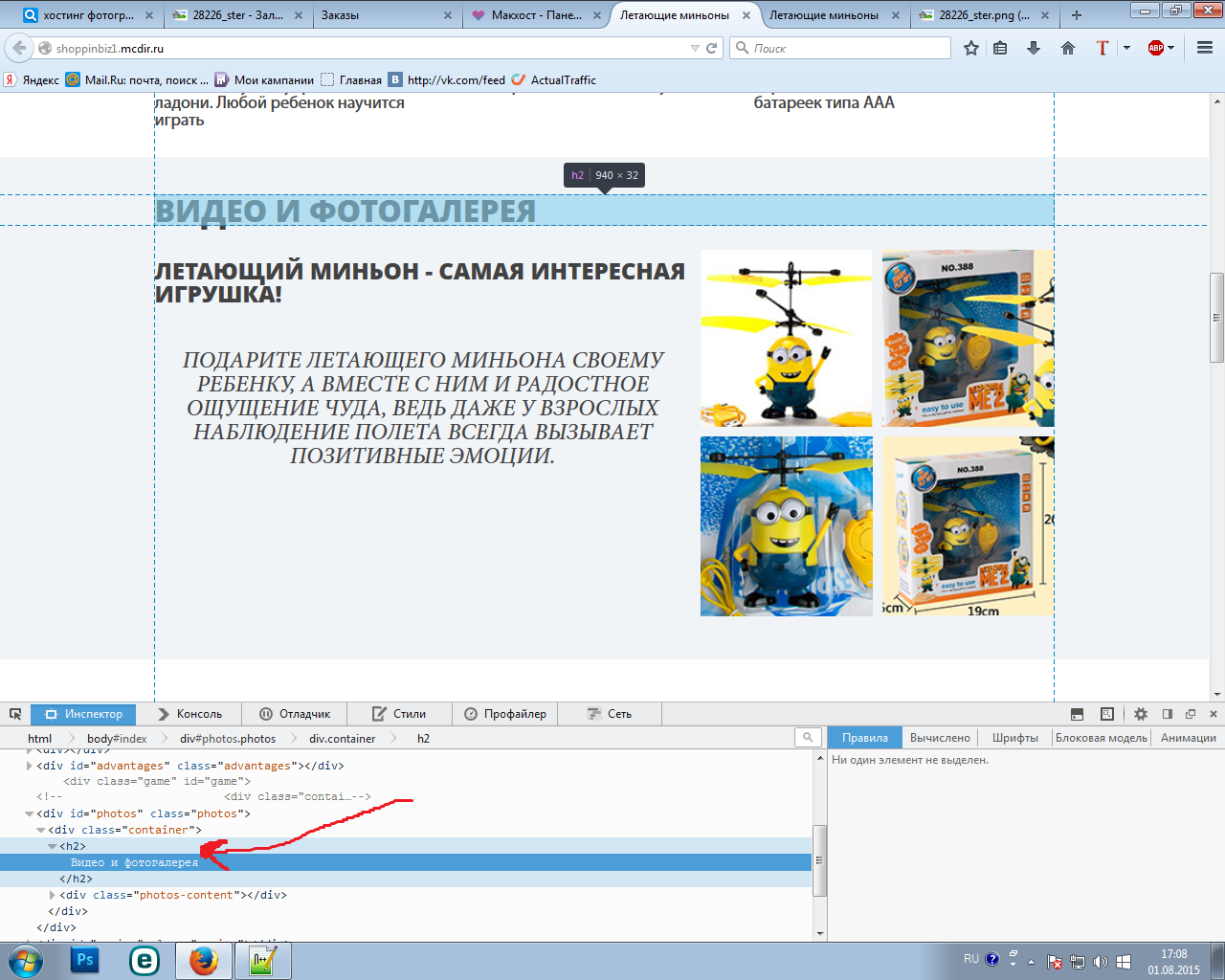Switch to Блоковая модель tab
The width and height of the screenshot is (1225, 980).
1101,738
